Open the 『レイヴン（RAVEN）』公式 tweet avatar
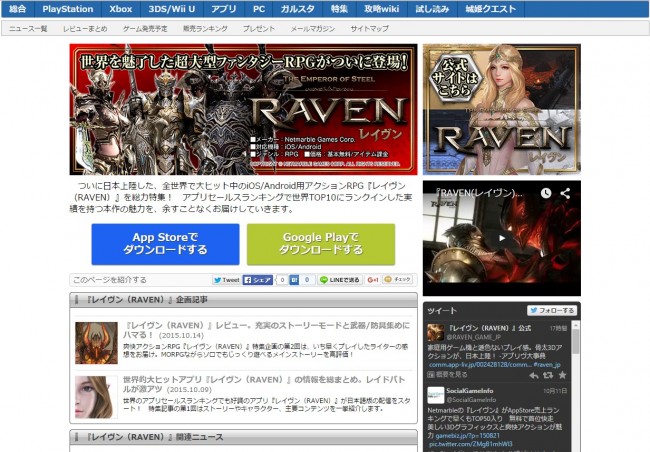Screen dimensions: 650x452 pos(436,333)
